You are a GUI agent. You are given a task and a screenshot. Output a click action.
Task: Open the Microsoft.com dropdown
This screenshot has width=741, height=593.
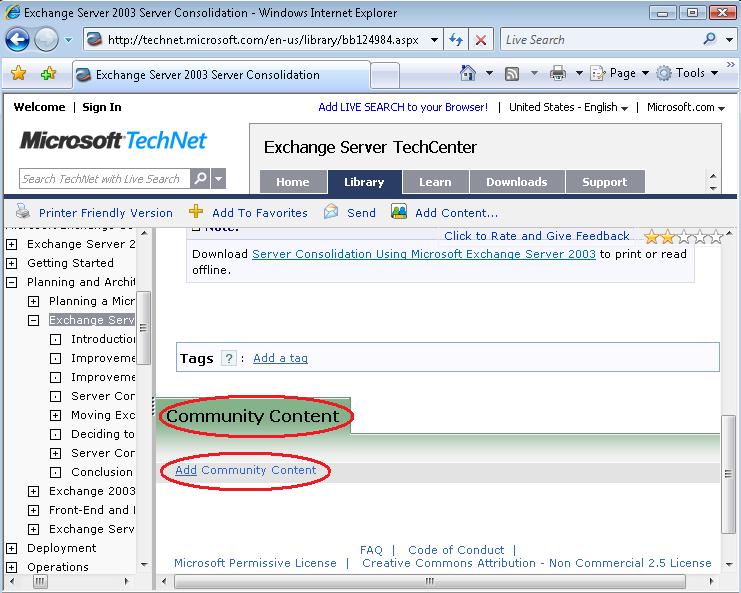click(686, 107)
